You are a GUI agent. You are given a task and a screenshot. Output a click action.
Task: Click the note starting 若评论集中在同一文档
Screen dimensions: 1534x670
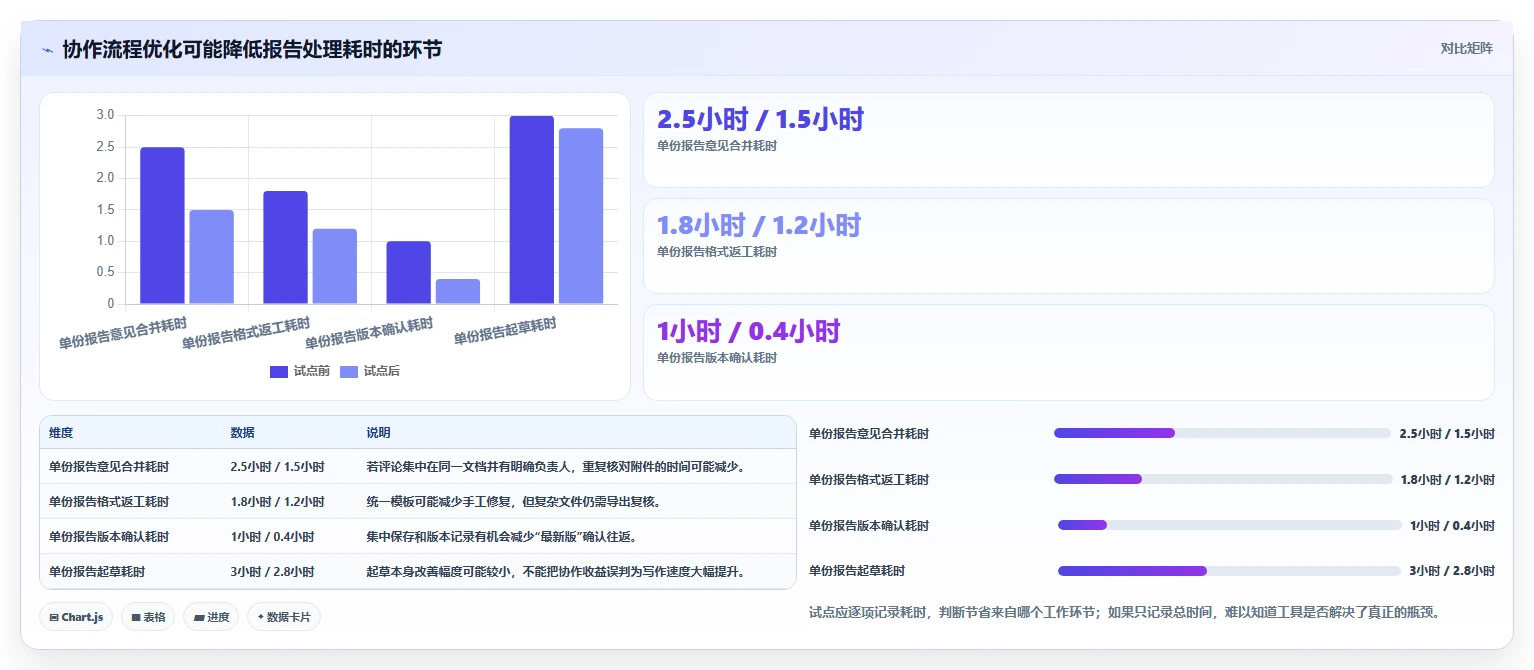556,467
